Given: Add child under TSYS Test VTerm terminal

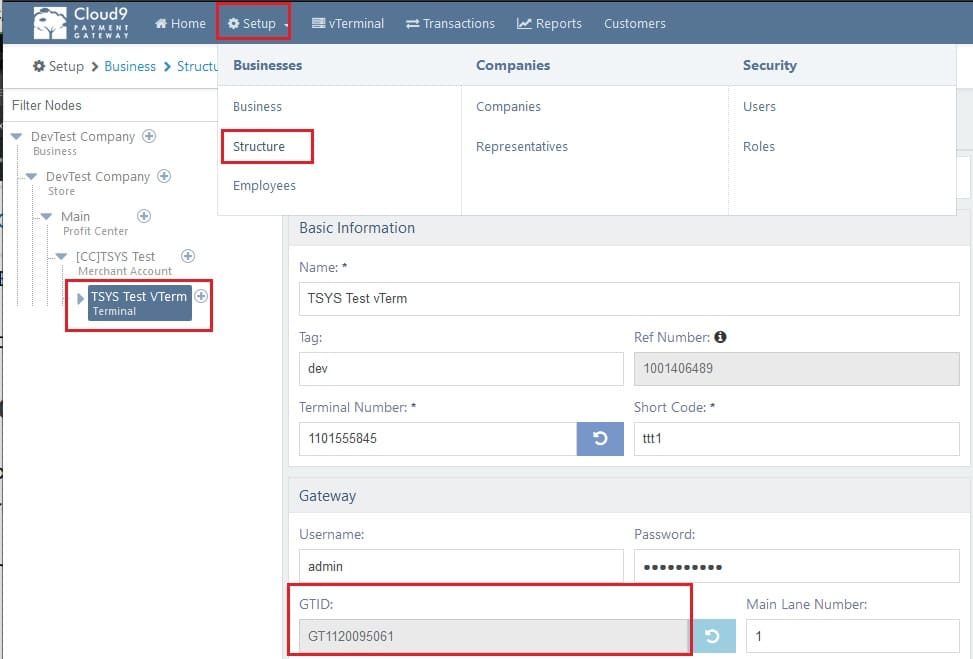Looking at the screenshot, I should tap(201, 296).
